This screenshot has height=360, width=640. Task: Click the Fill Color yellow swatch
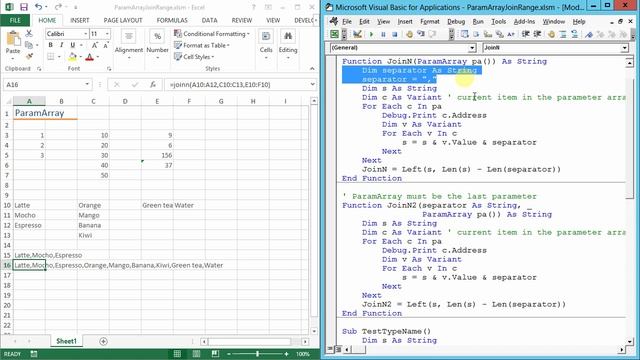point(73,57)
